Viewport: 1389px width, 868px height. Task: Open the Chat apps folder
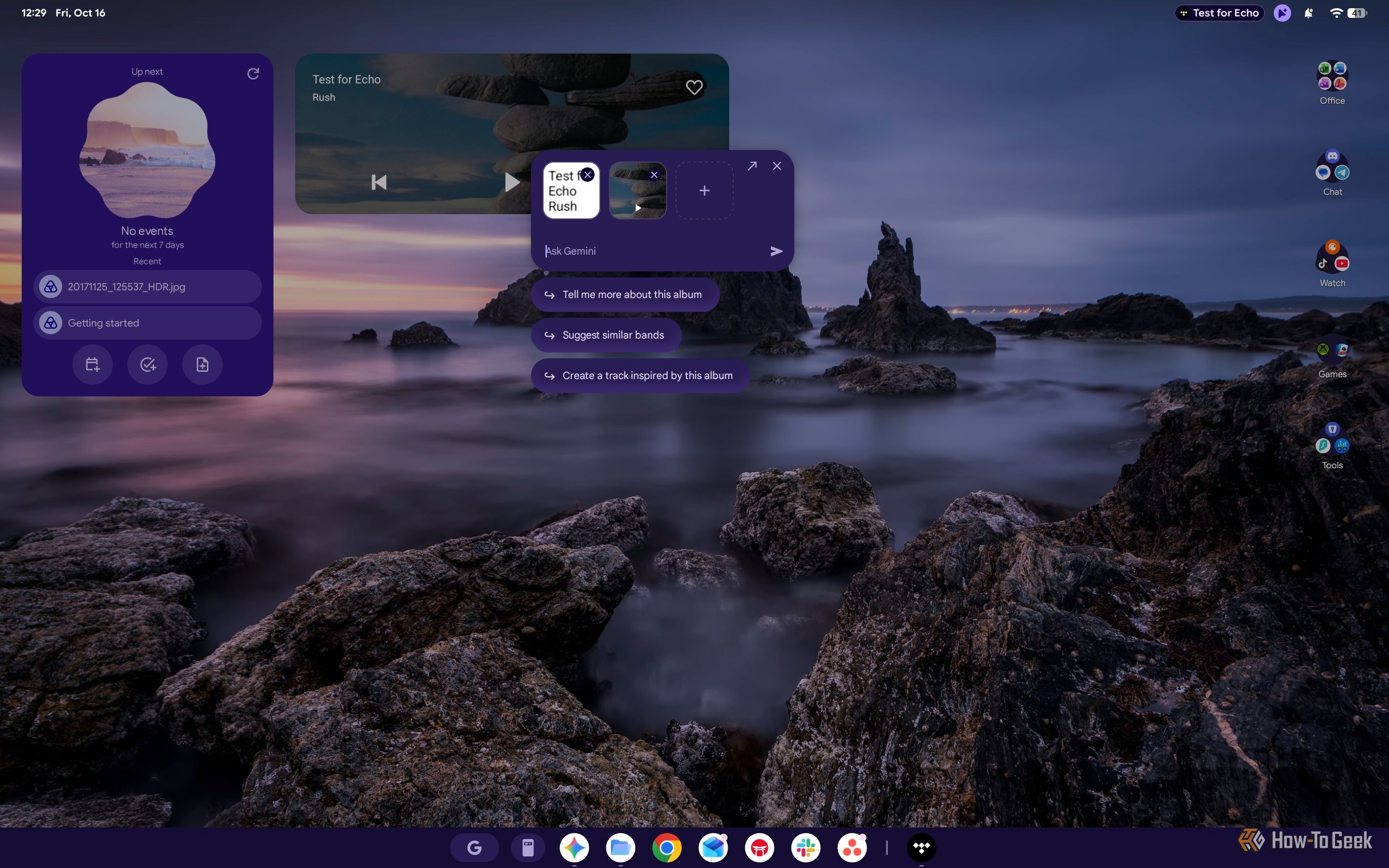pyautogui.click(x=1332, y=174)
